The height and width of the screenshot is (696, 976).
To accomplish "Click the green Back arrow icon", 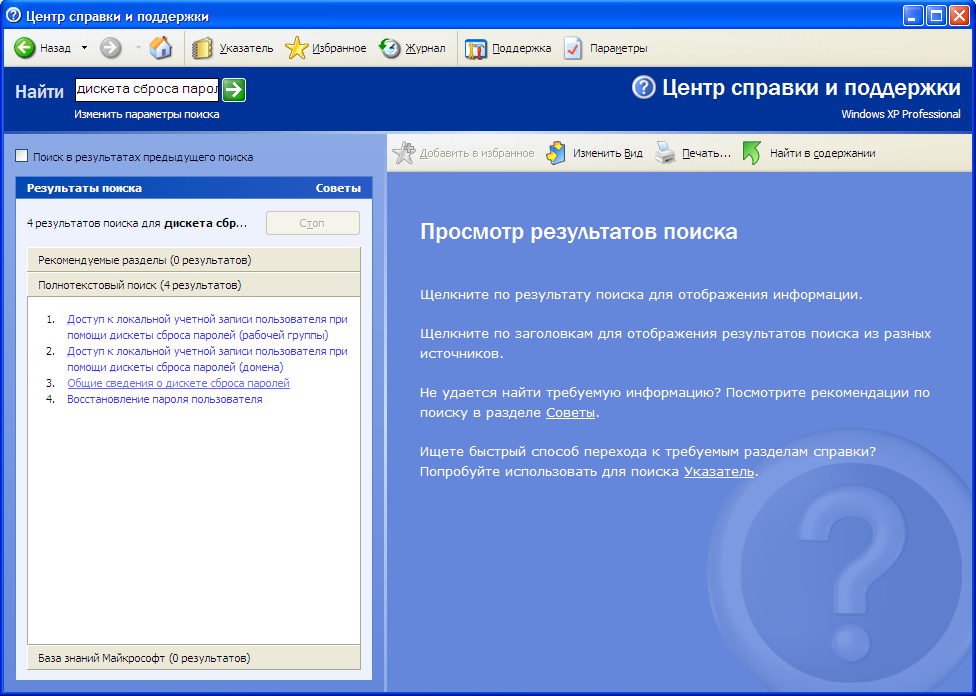I will tap(25, 48).
